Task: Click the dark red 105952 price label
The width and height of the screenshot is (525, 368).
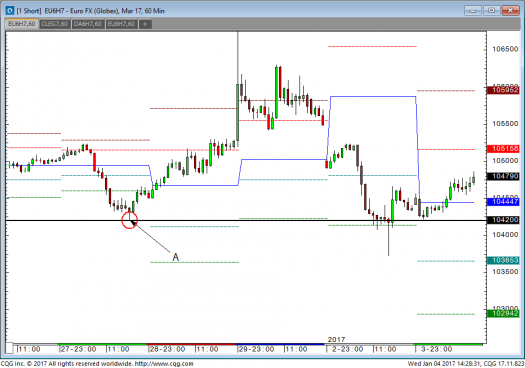Action: point(505,90)
